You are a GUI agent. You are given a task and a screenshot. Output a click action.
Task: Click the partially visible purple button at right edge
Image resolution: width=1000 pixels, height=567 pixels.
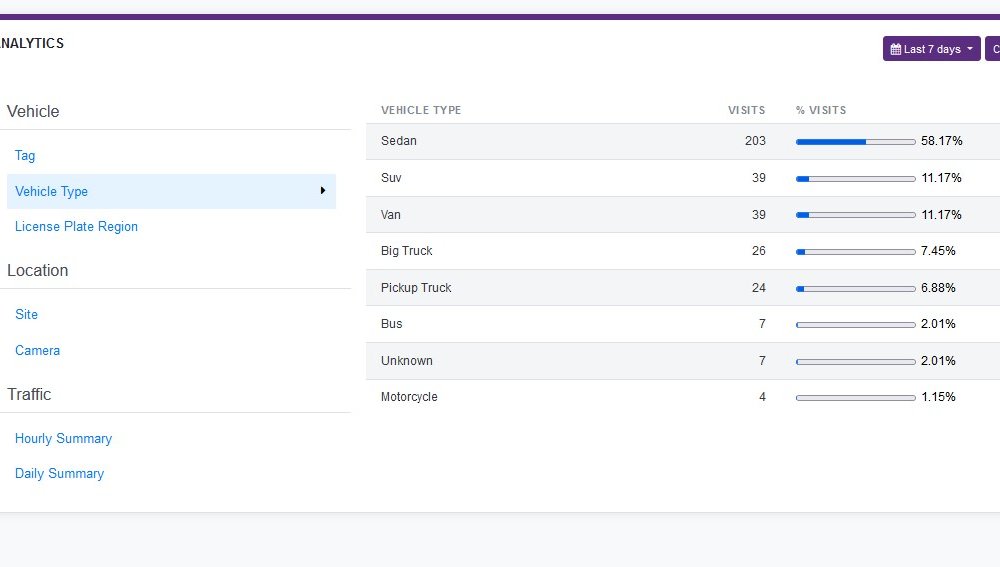993,49
